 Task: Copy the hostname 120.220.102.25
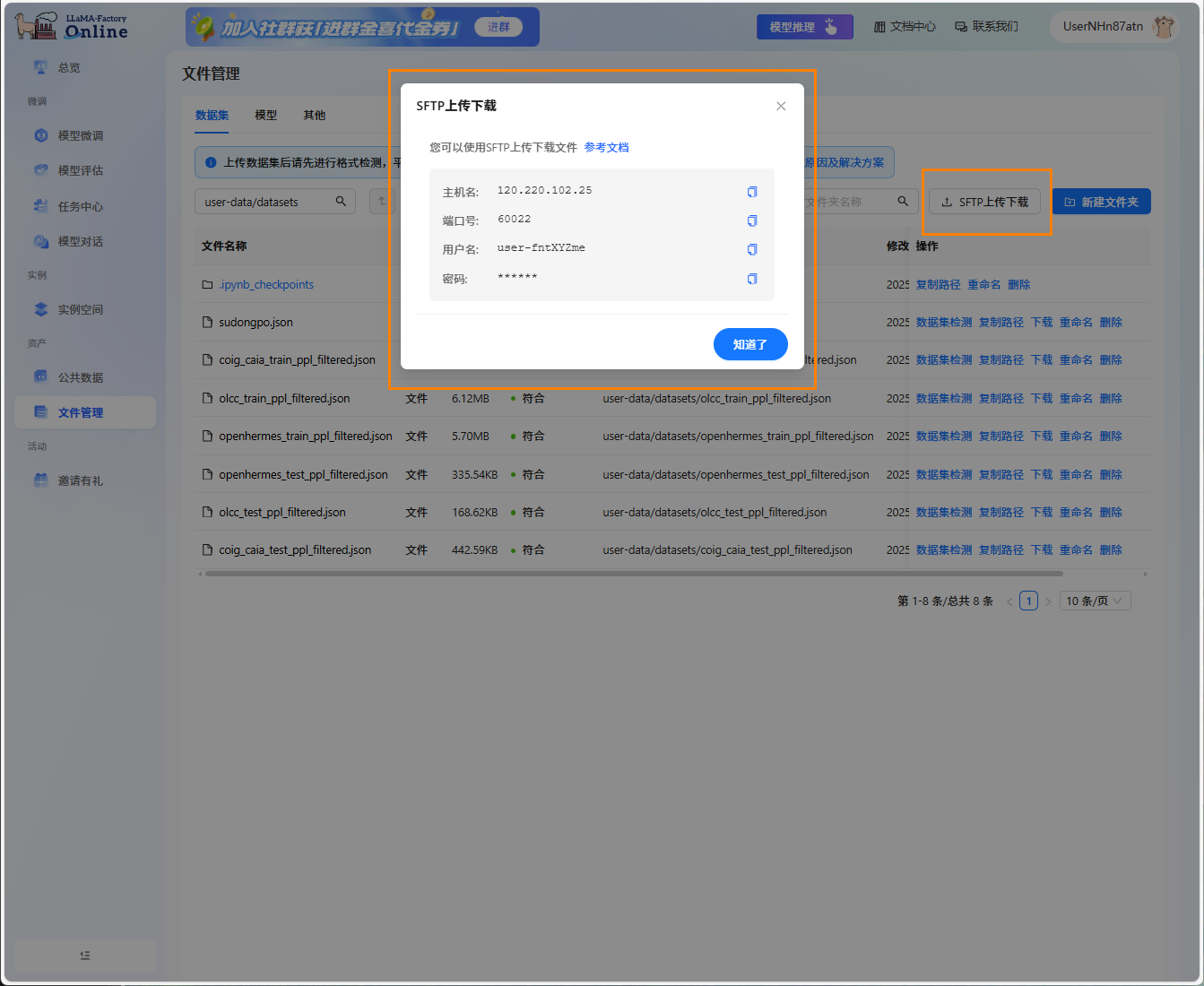[752, 192]
